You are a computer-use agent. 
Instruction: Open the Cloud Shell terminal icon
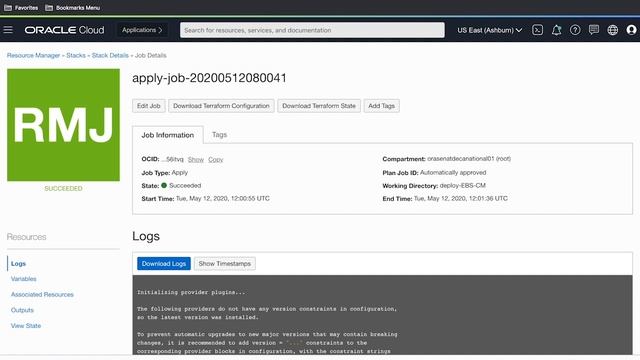(x=538, y=30)
